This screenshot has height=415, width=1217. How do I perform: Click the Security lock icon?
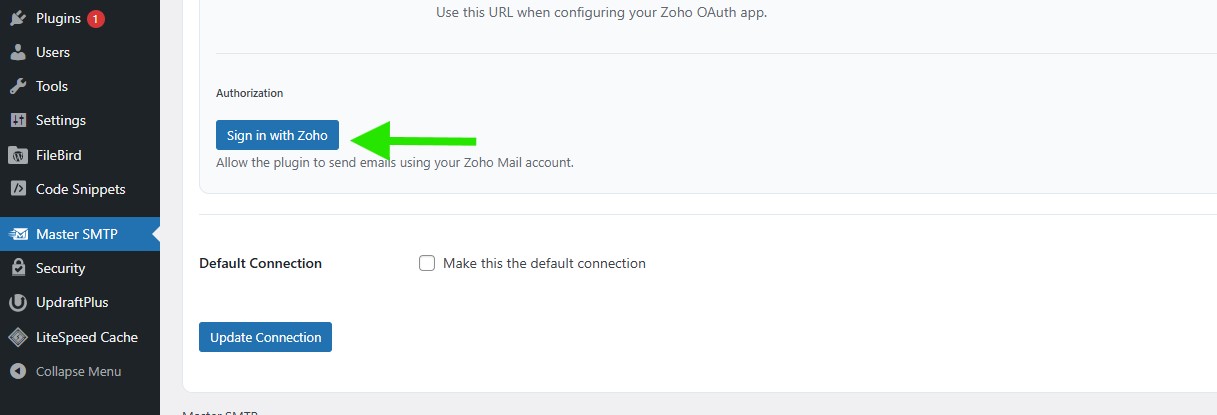coord(18,268)
